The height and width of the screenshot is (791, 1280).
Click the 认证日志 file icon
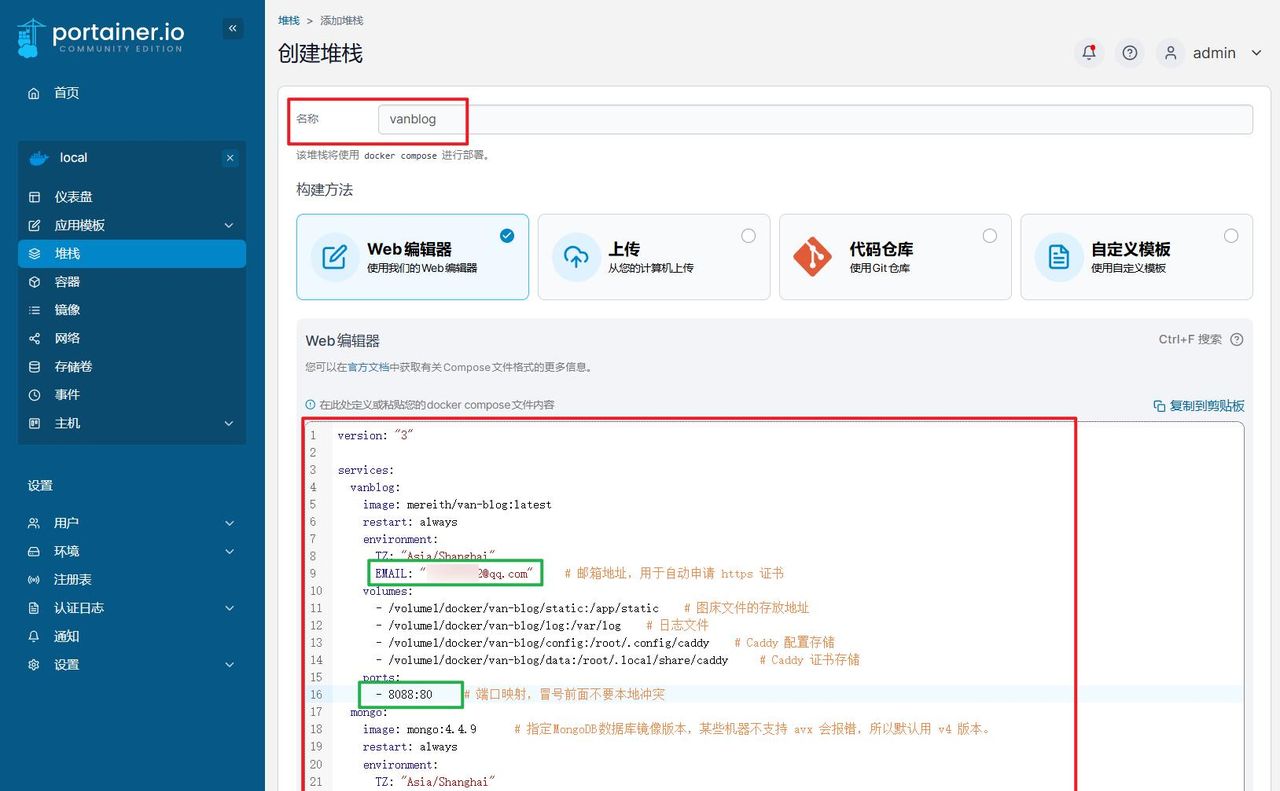[x=35, y=608]
